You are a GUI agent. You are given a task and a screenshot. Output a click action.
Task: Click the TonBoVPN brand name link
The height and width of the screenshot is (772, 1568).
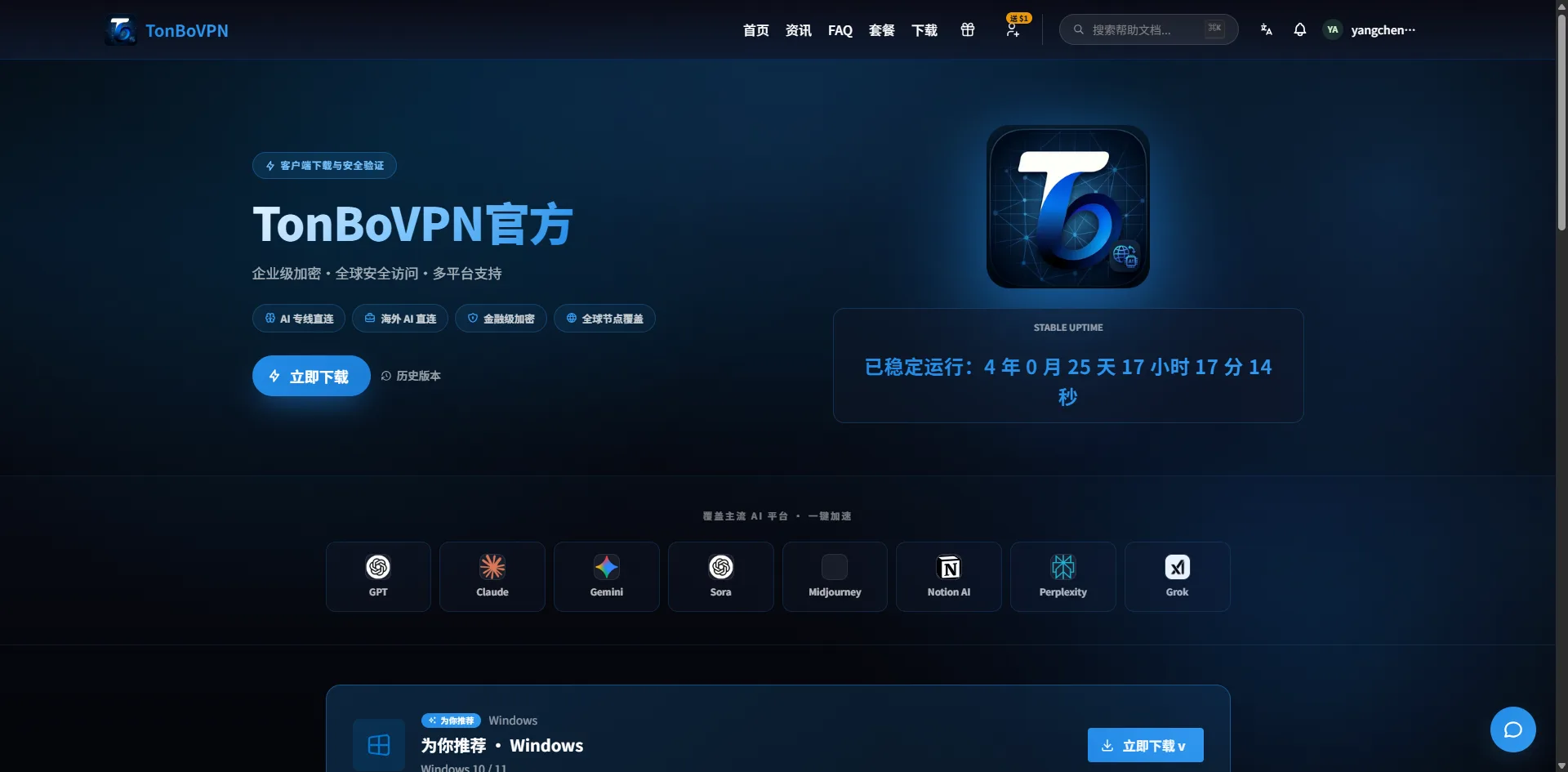point(187,30)
